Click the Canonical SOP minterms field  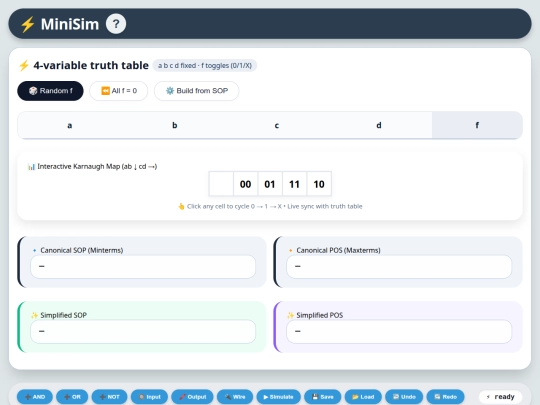(x=143, y=267)
